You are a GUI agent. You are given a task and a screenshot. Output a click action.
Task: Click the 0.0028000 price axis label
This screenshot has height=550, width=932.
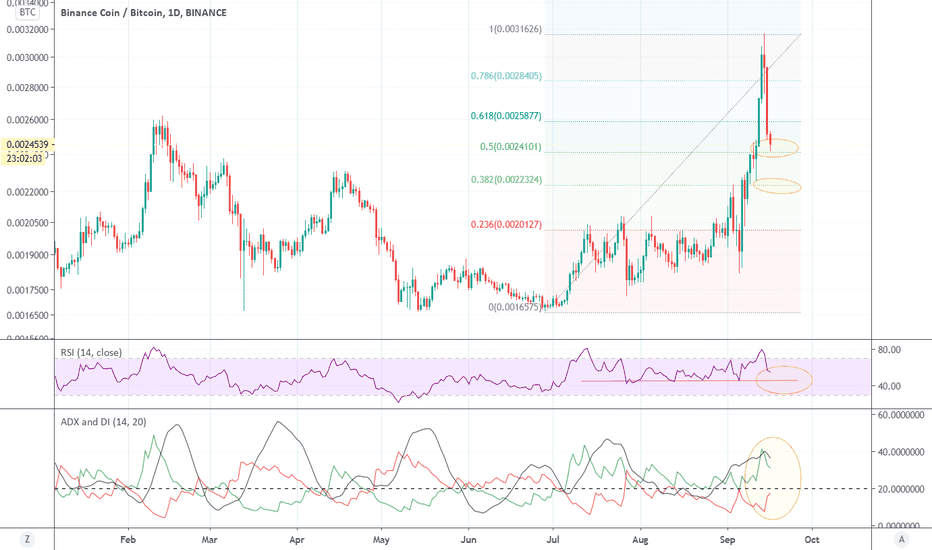point(27,87)
